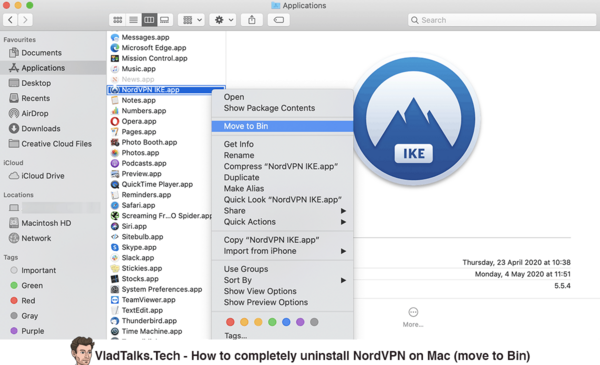600x365 pixels.
Task: Open the gear action menu
Action: pyautogui.click(x=223, y=20)
